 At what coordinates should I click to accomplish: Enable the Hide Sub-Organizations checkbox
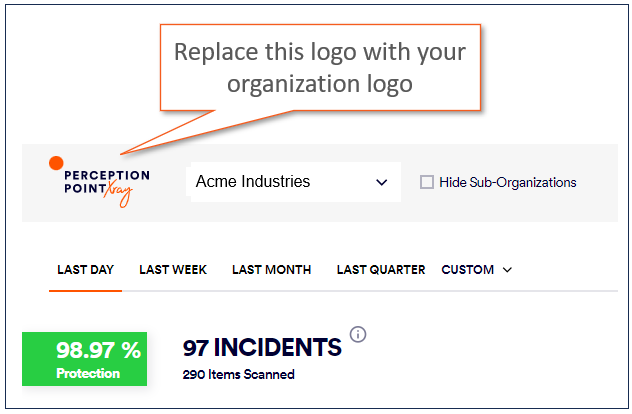[x=427, y=182]
